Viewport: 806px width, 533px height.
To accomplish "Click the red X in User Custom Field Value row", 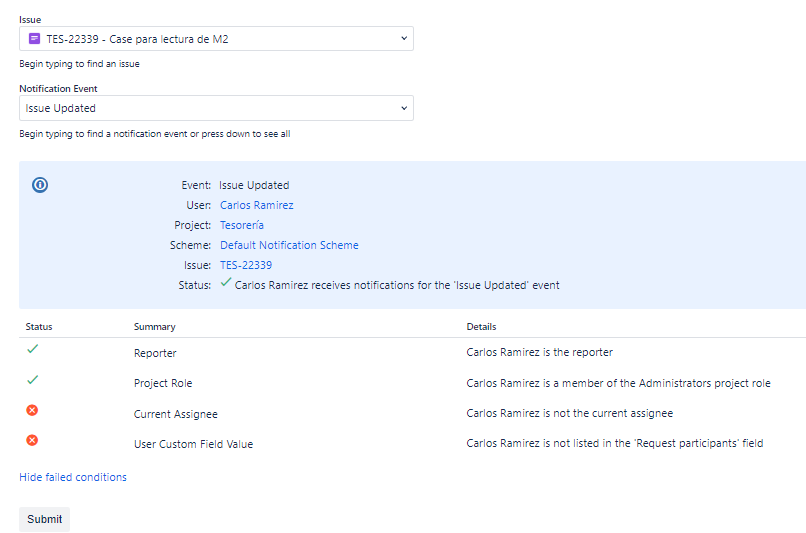I will 32,440.
